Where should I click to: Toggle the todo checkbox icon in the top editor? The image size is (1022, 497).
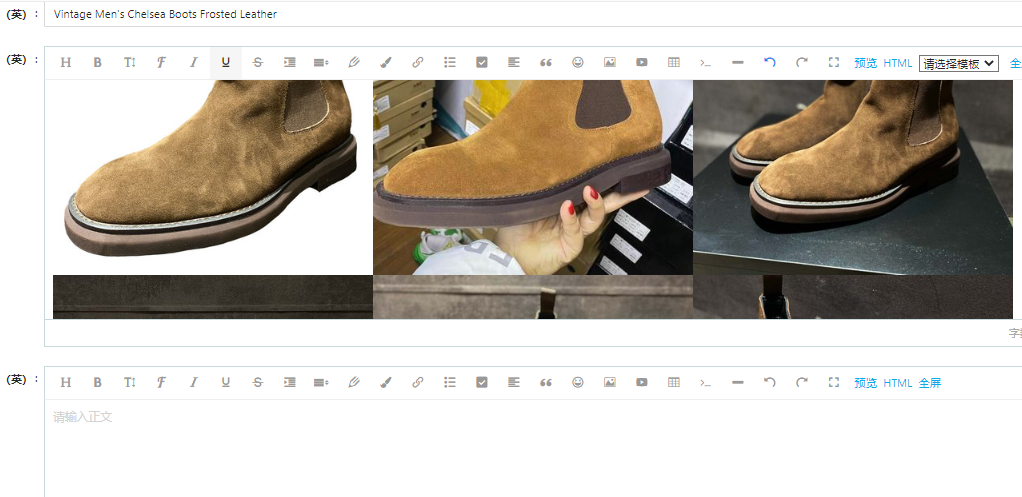click(481, 62)
